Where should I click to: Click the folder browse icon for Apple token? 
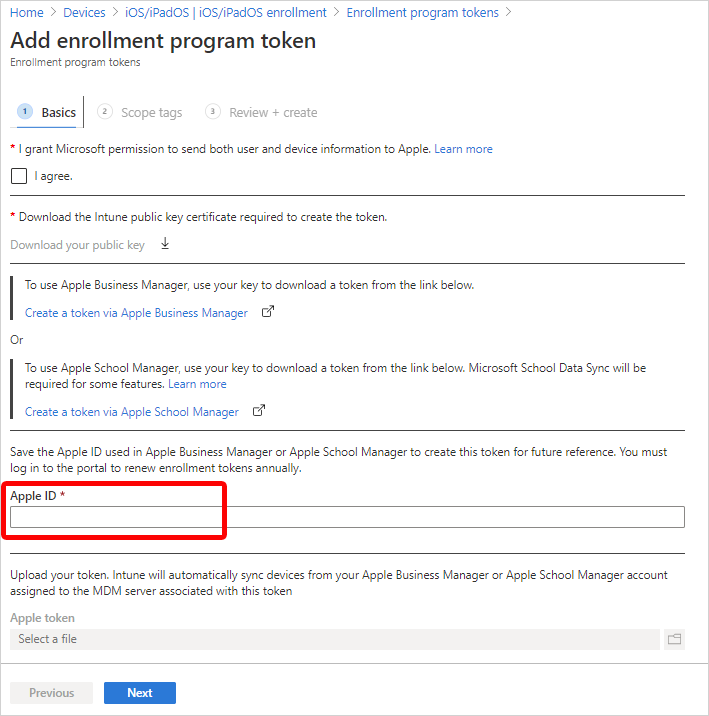coord(674,639)
